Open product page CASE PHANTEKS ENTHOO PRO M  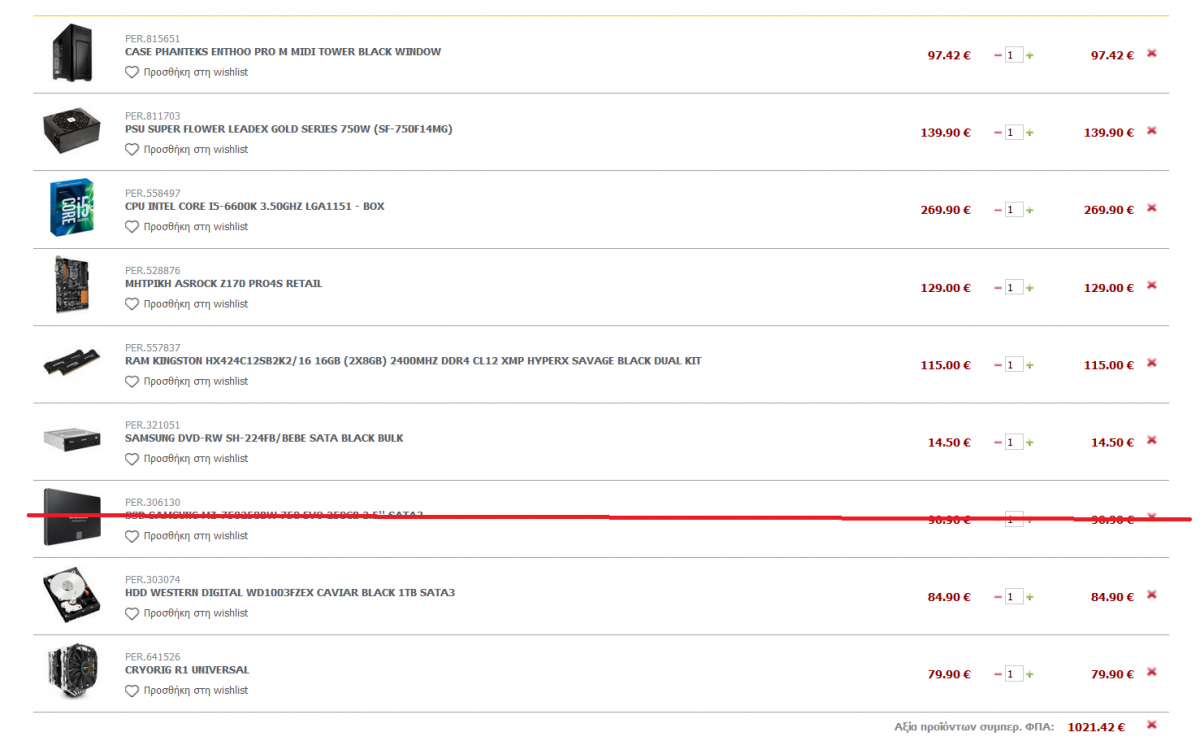click(x=283, y=52)
